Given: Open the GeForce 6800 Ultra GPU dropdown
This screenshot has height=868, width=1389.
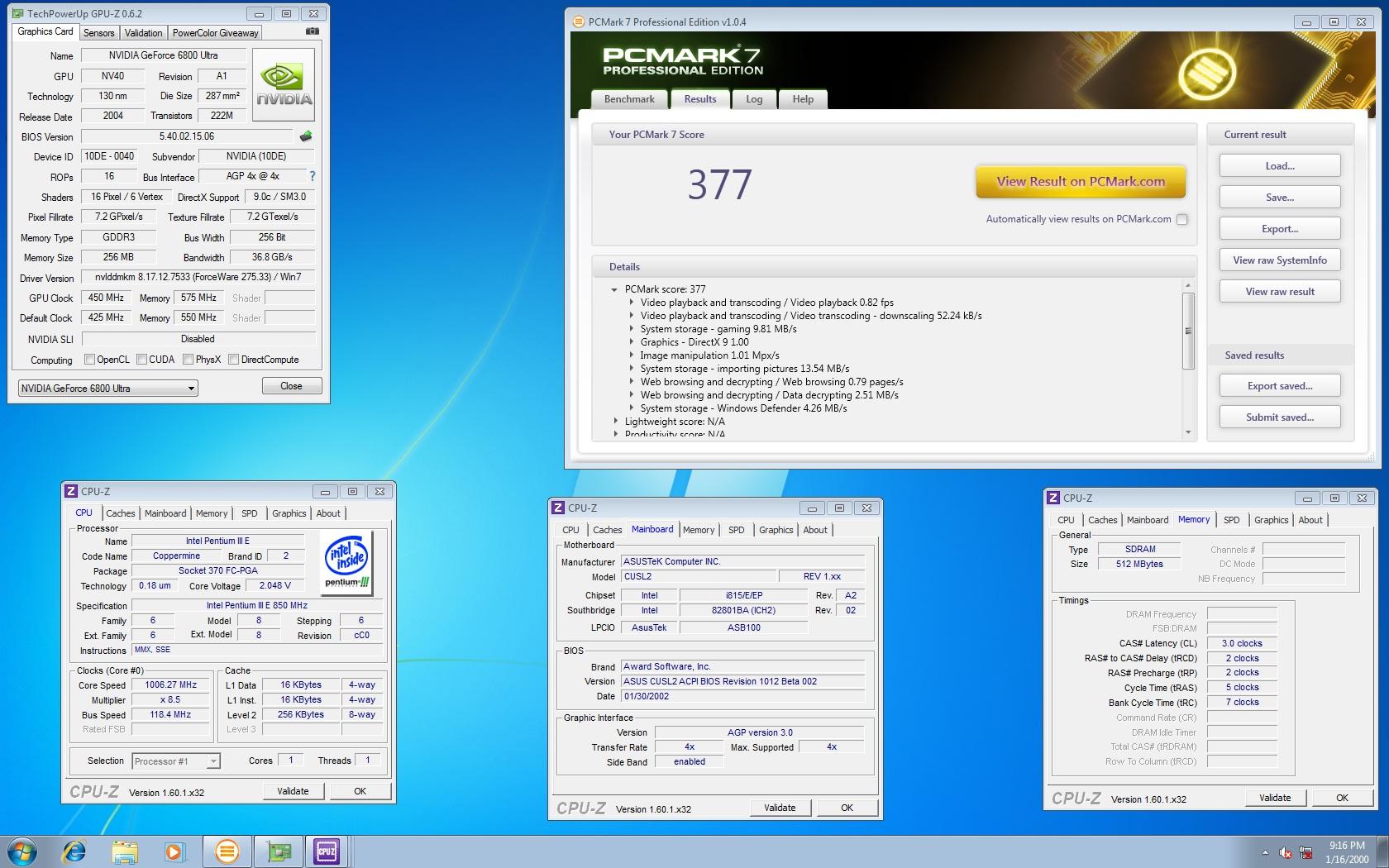Looking at the screenshot, I should [108, 388].
